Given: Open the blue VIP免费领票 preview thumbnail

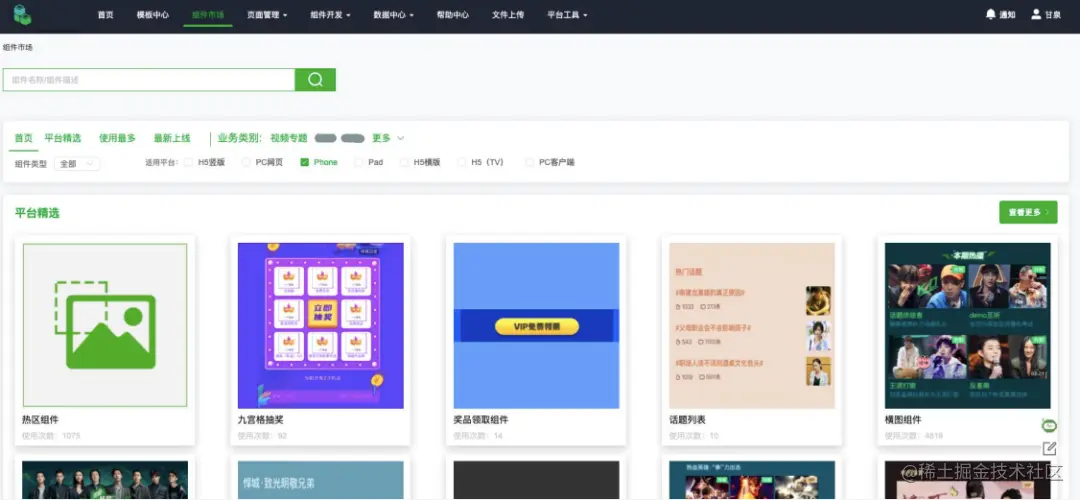Looking at the screenshot, I should (x=536, y=325).
